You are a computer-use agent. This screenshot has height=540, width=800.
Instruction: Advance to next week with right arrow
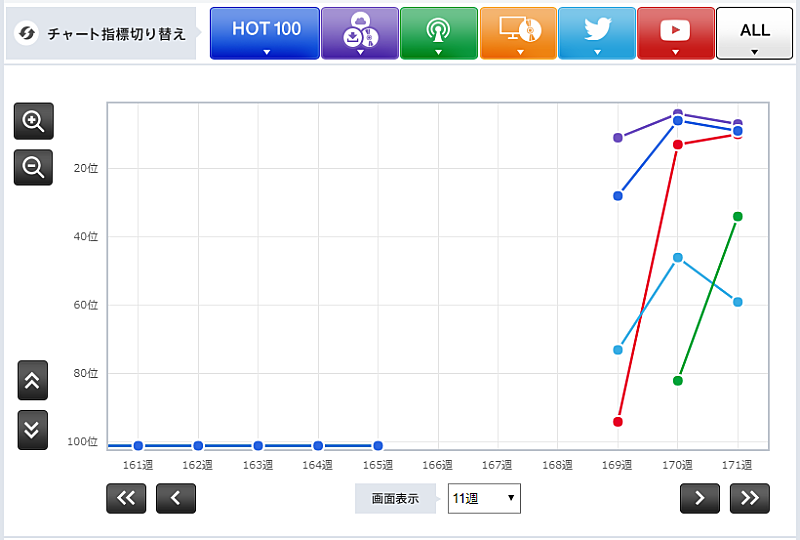(x=700, y=497)
